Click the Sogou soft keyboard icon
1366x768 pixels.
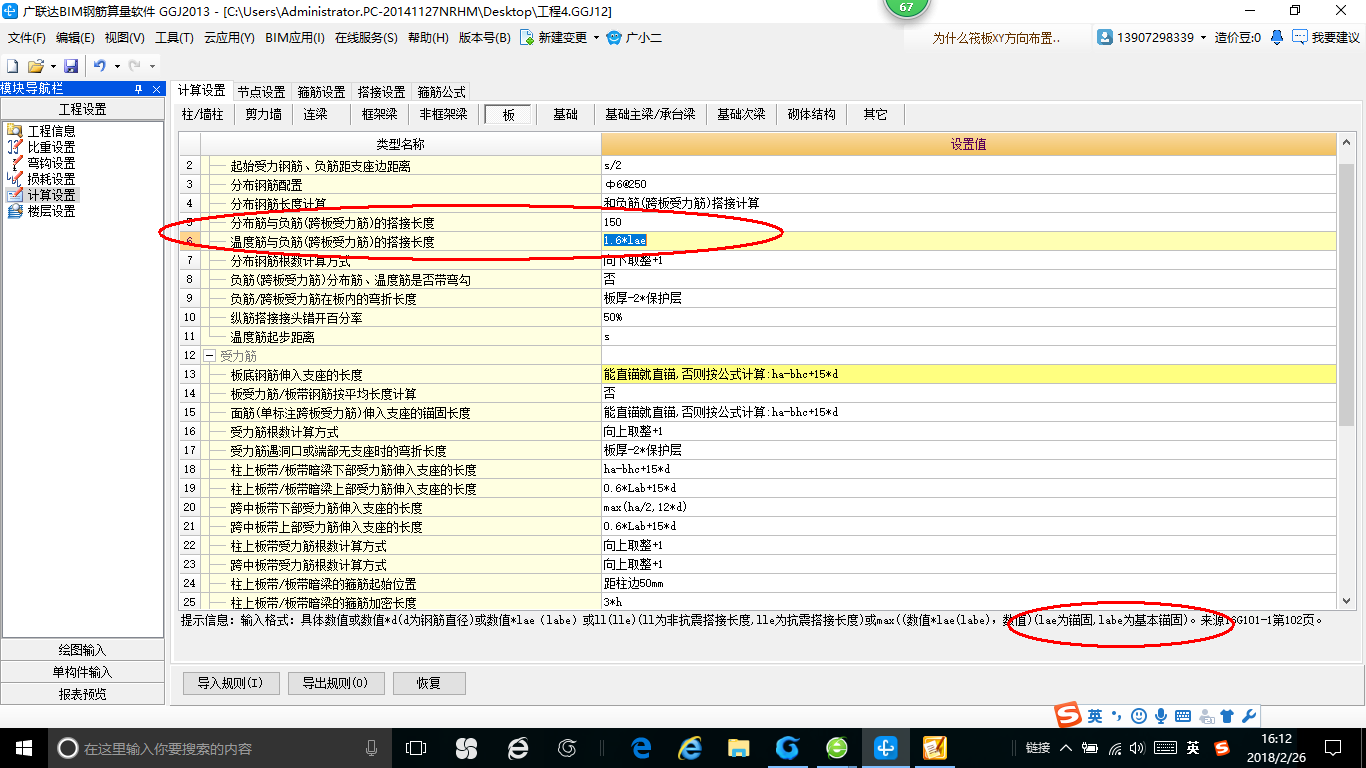pos(1183,716)
